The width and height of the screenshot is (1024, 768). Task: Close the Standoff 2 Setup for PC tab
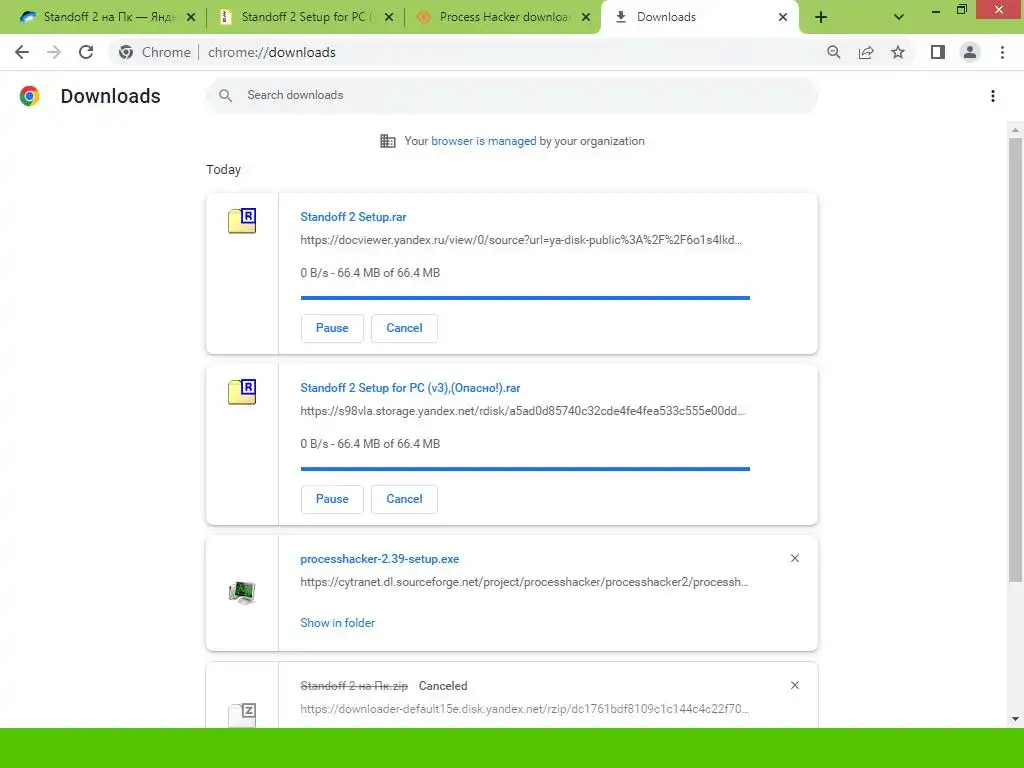click(389, 17)
